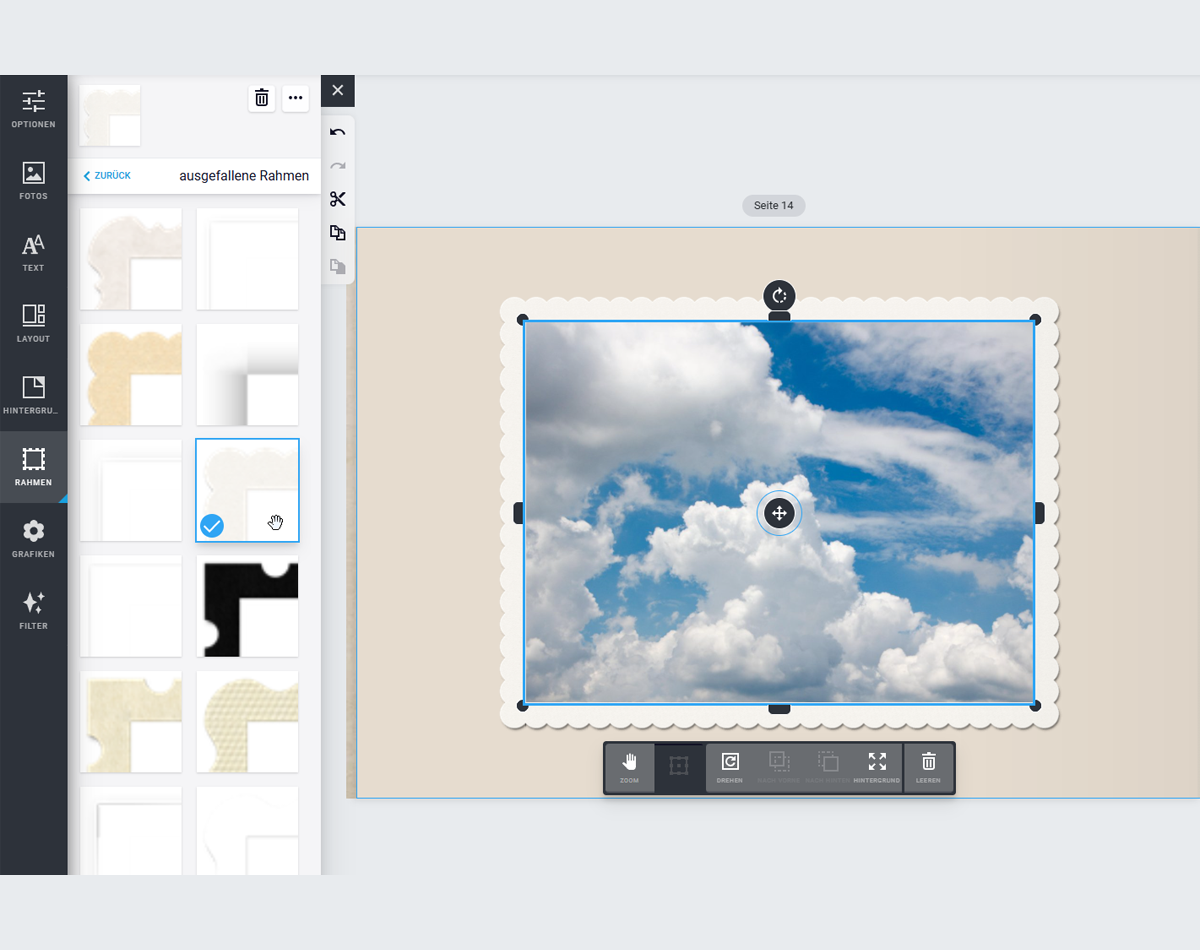Choose white frame left of black frame
The image size is (1200, 950).
[131, 606]
